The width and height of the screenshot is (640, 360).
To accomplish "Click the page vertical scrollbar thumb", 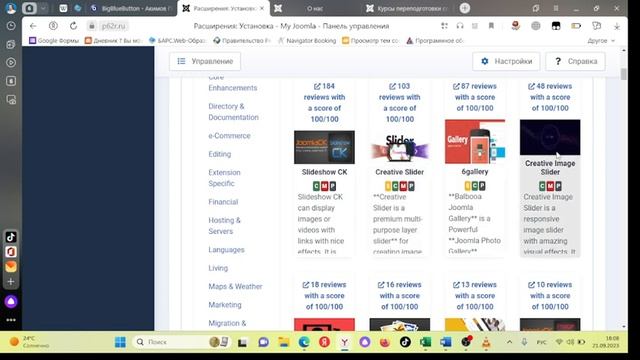I will [623, 74].
